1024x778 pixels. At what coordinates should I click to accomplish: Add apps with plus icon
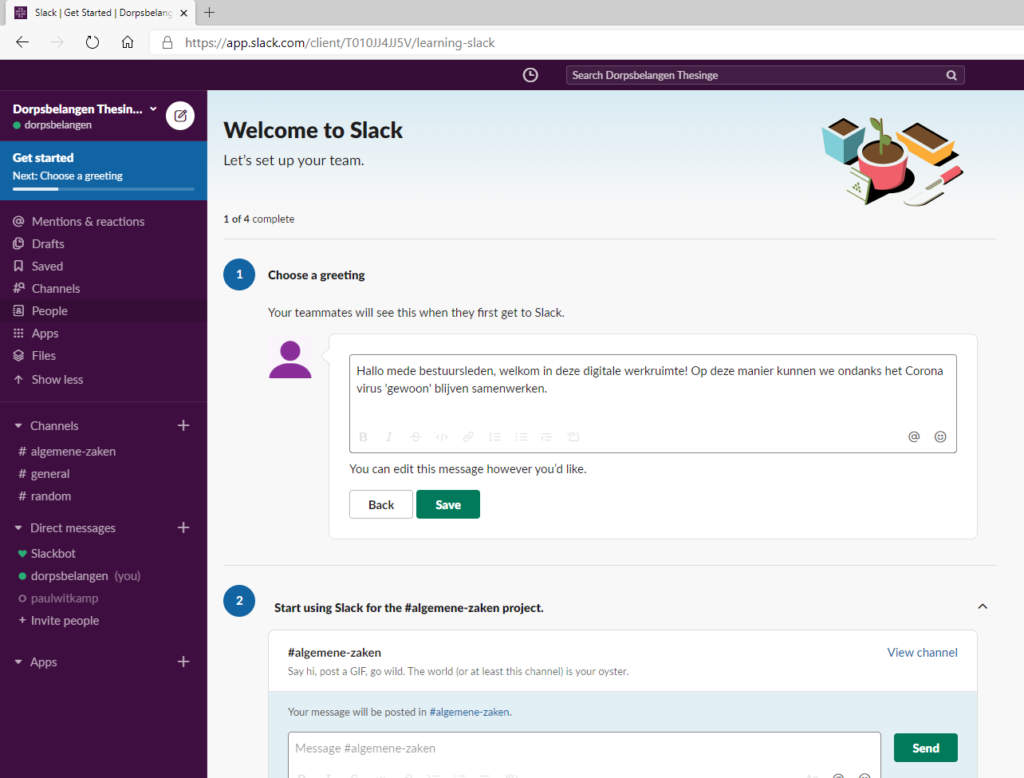(184, 662)
